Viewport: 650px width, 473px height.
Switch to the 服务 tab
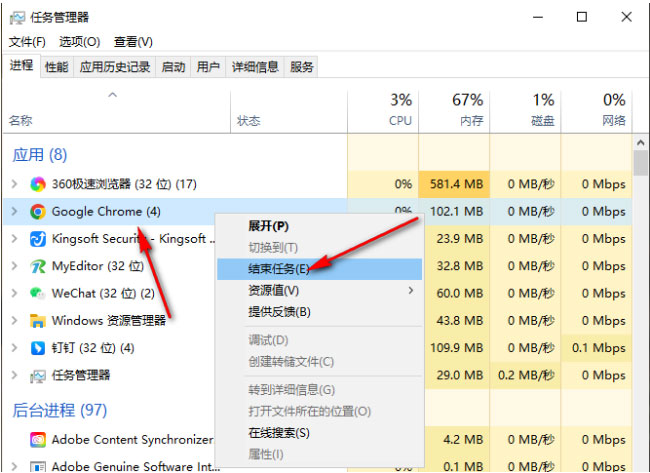[301, 67]
